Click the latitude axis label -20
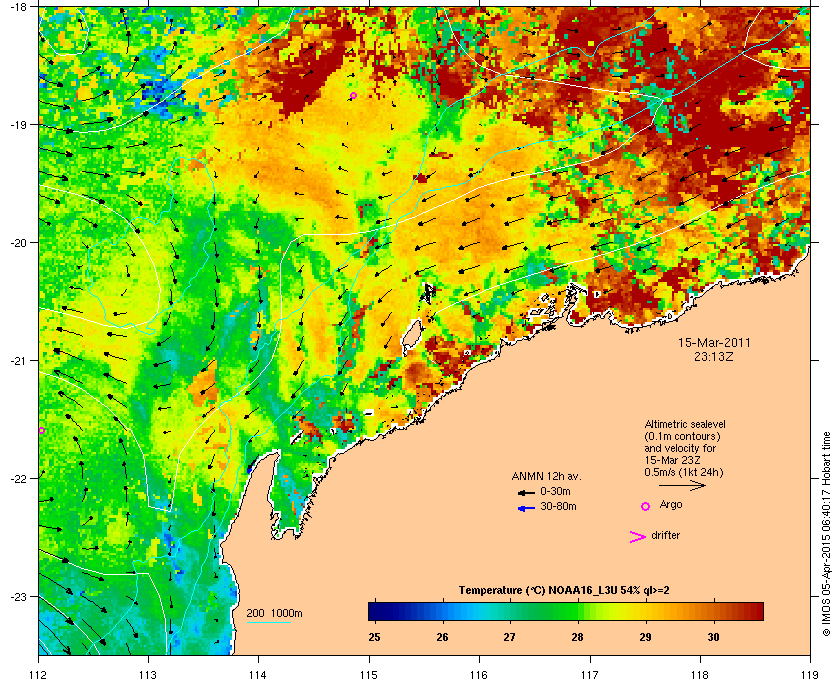Viewport: 840px width, 680px height. coord(18,242)
